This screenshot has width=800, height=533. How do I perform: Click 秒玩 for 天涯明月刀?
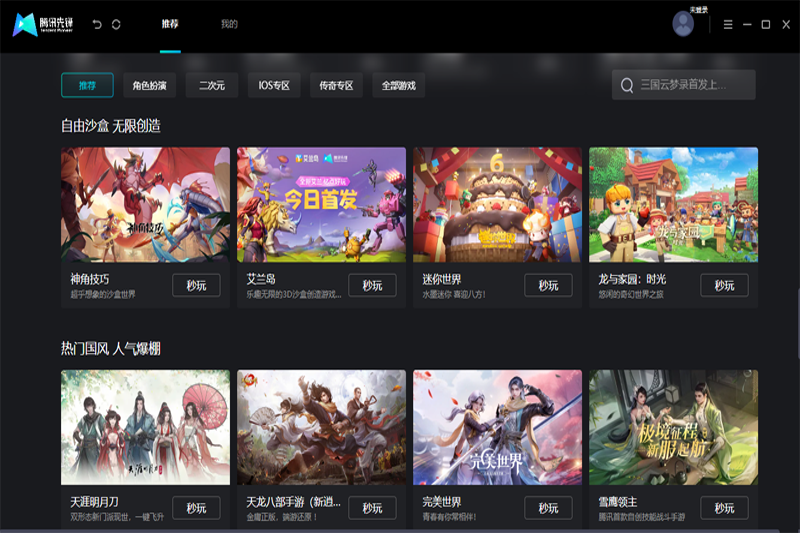(196, 508)
